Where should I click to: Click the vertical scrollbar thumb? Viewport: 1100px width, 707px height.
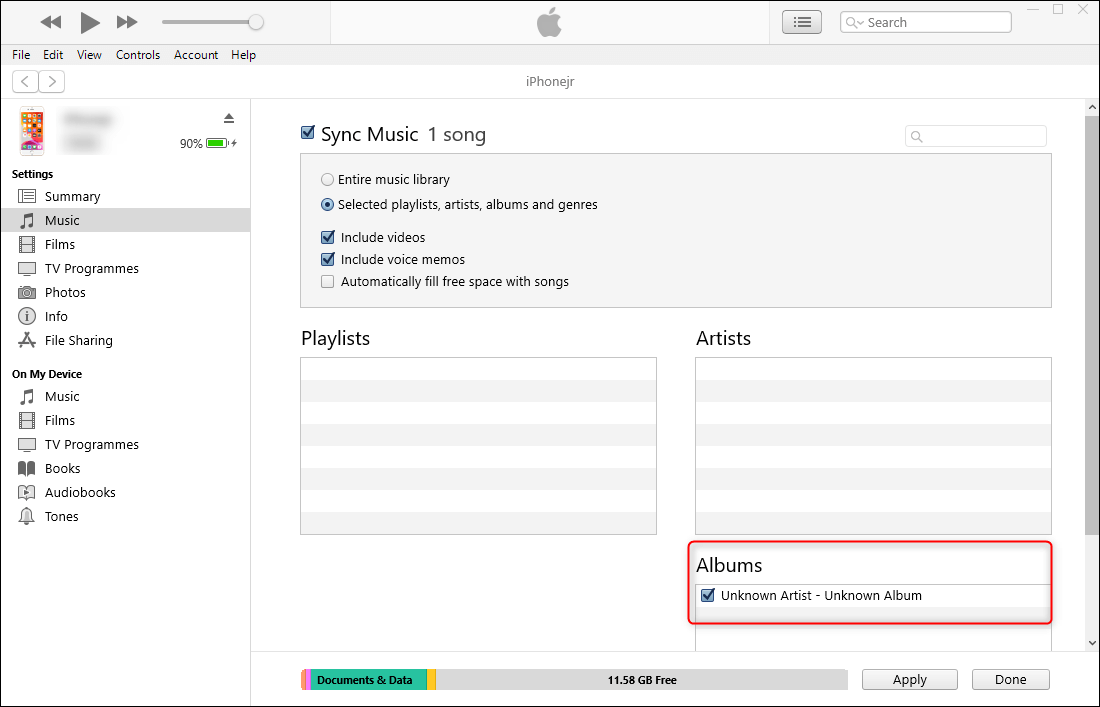[1092, 324]
